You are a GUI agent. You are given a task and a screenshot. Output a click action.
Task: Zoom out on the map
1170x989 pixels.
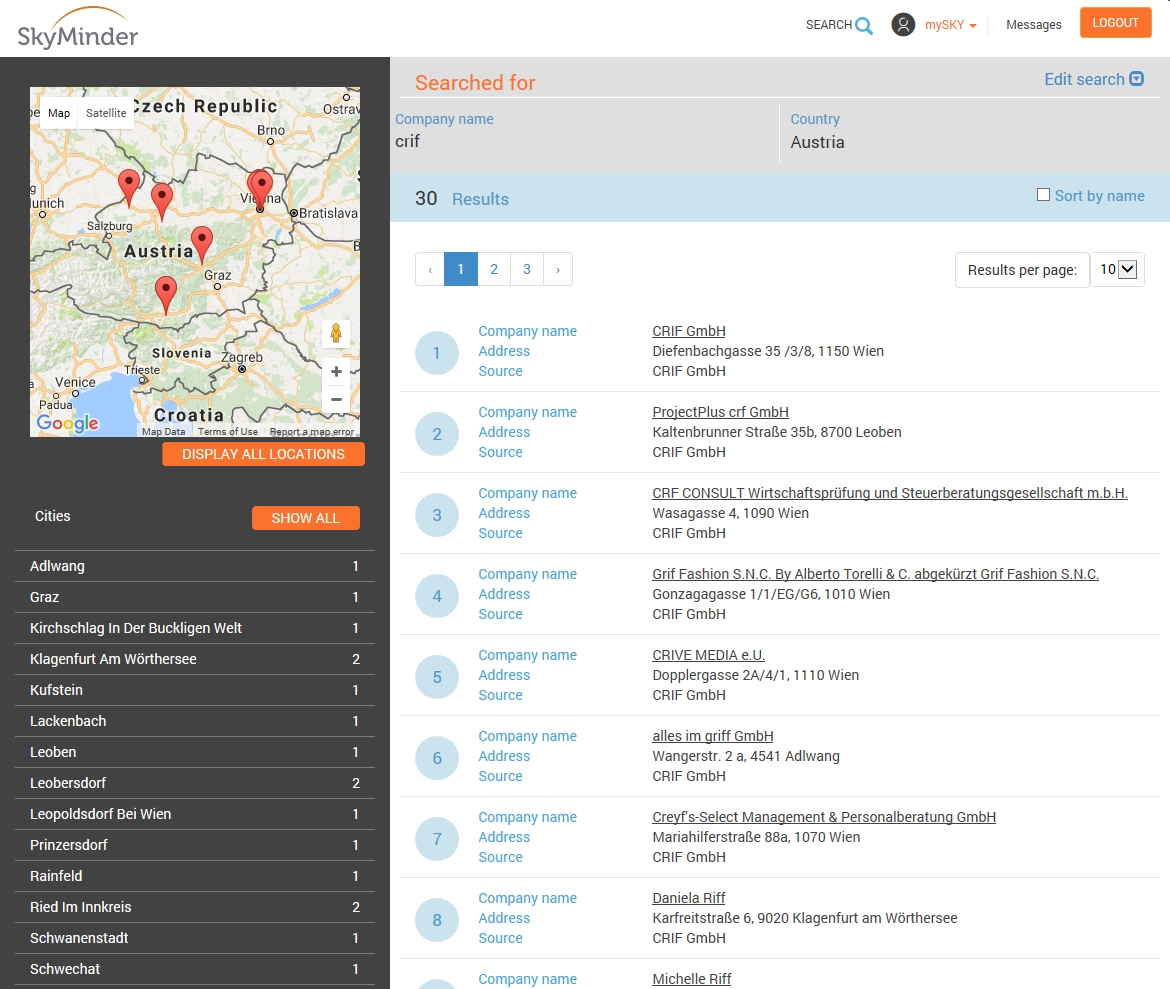[337, 399]
